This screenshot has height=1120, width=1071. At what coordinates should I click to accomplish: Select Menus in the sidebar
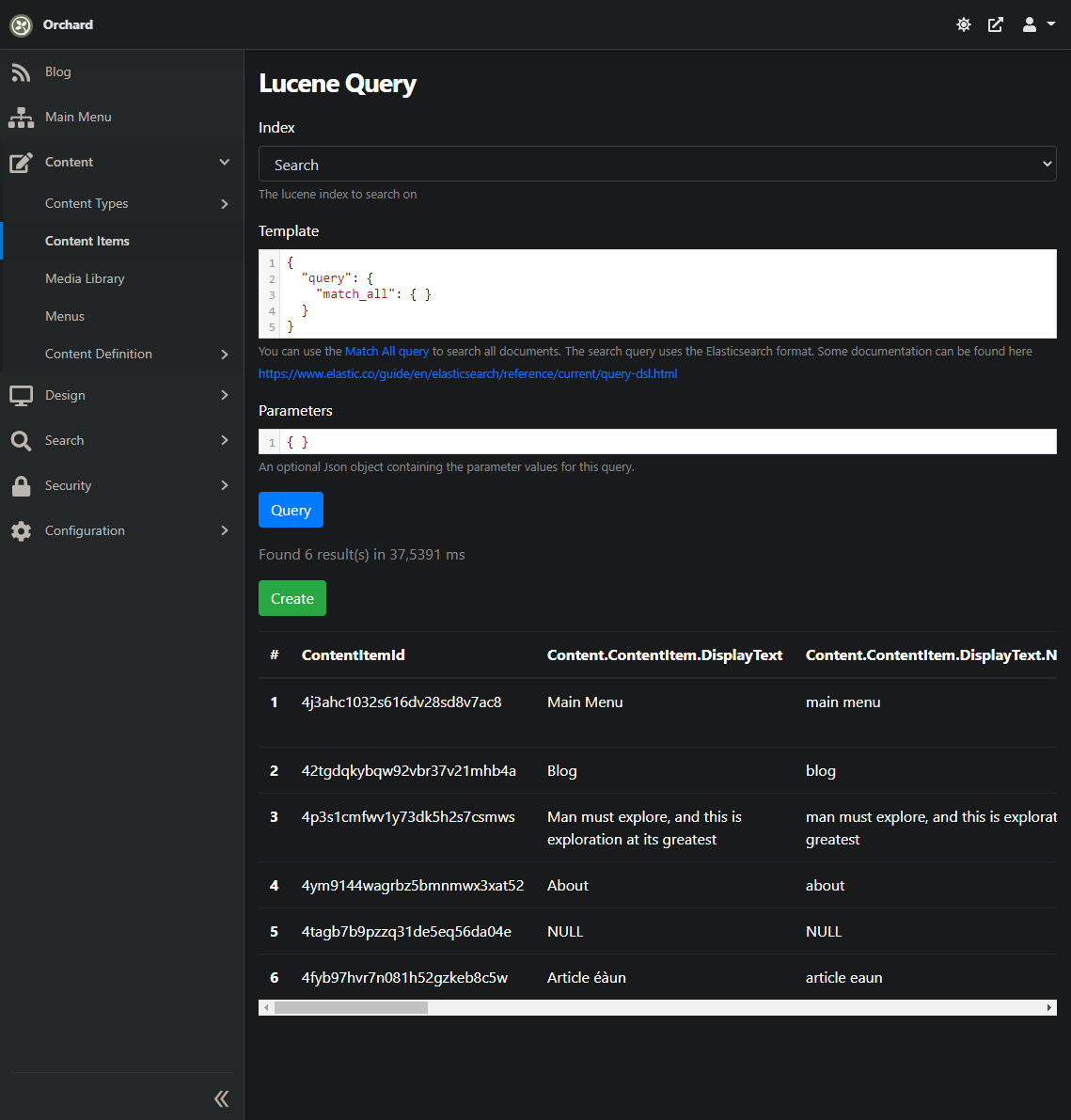pos(64,316)
